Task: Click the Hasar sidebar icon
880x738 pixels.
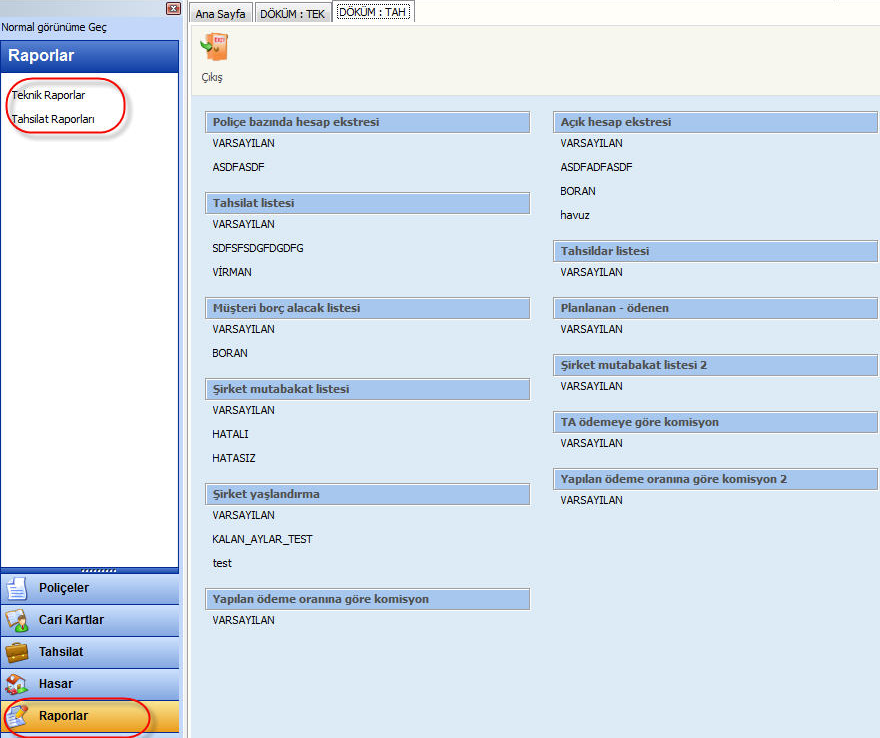Action: coord(17,684)
